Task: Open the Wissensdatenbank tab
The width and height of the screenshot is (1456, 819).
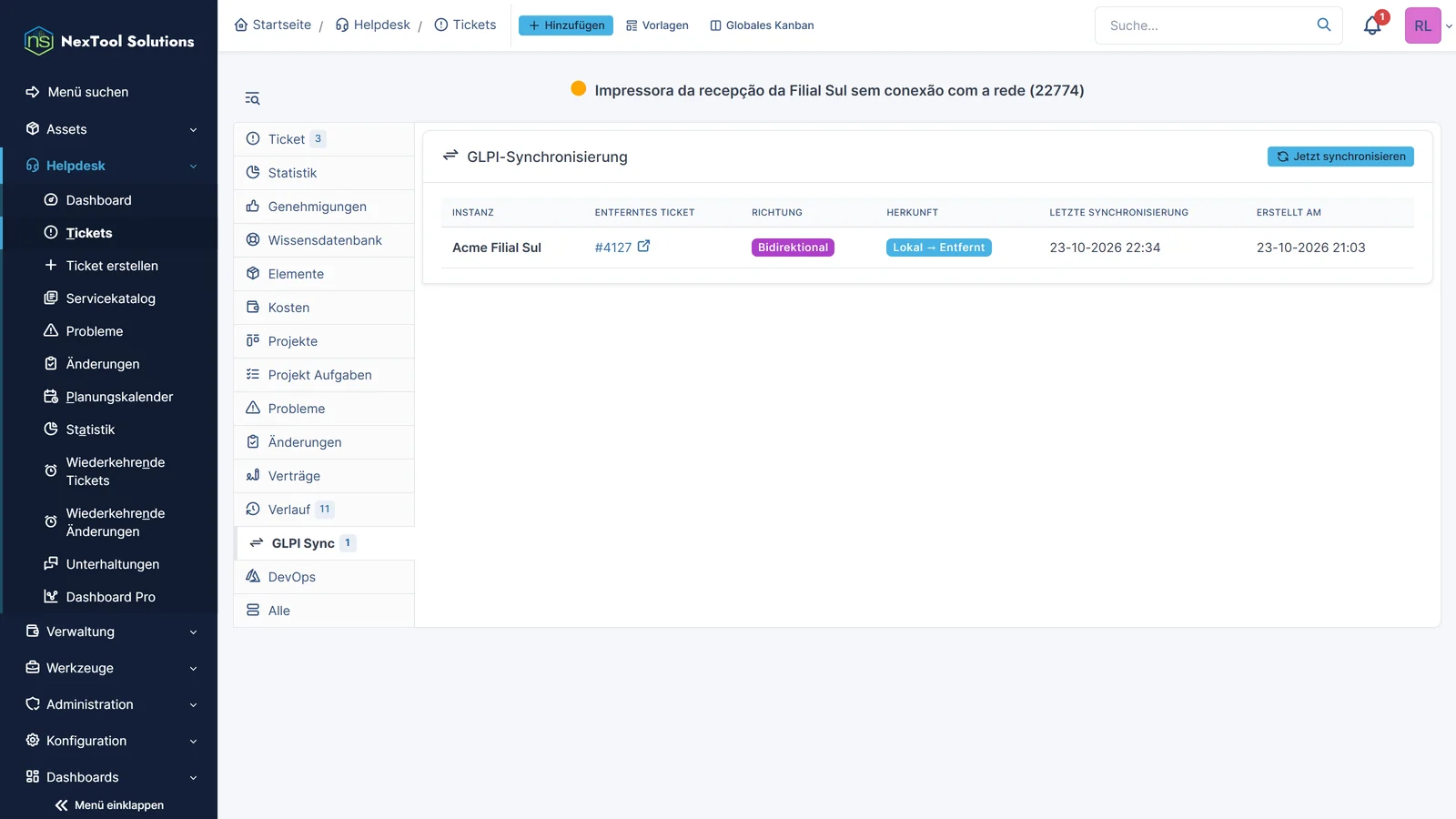Action: pyautogui.click(x=324, y=240)
